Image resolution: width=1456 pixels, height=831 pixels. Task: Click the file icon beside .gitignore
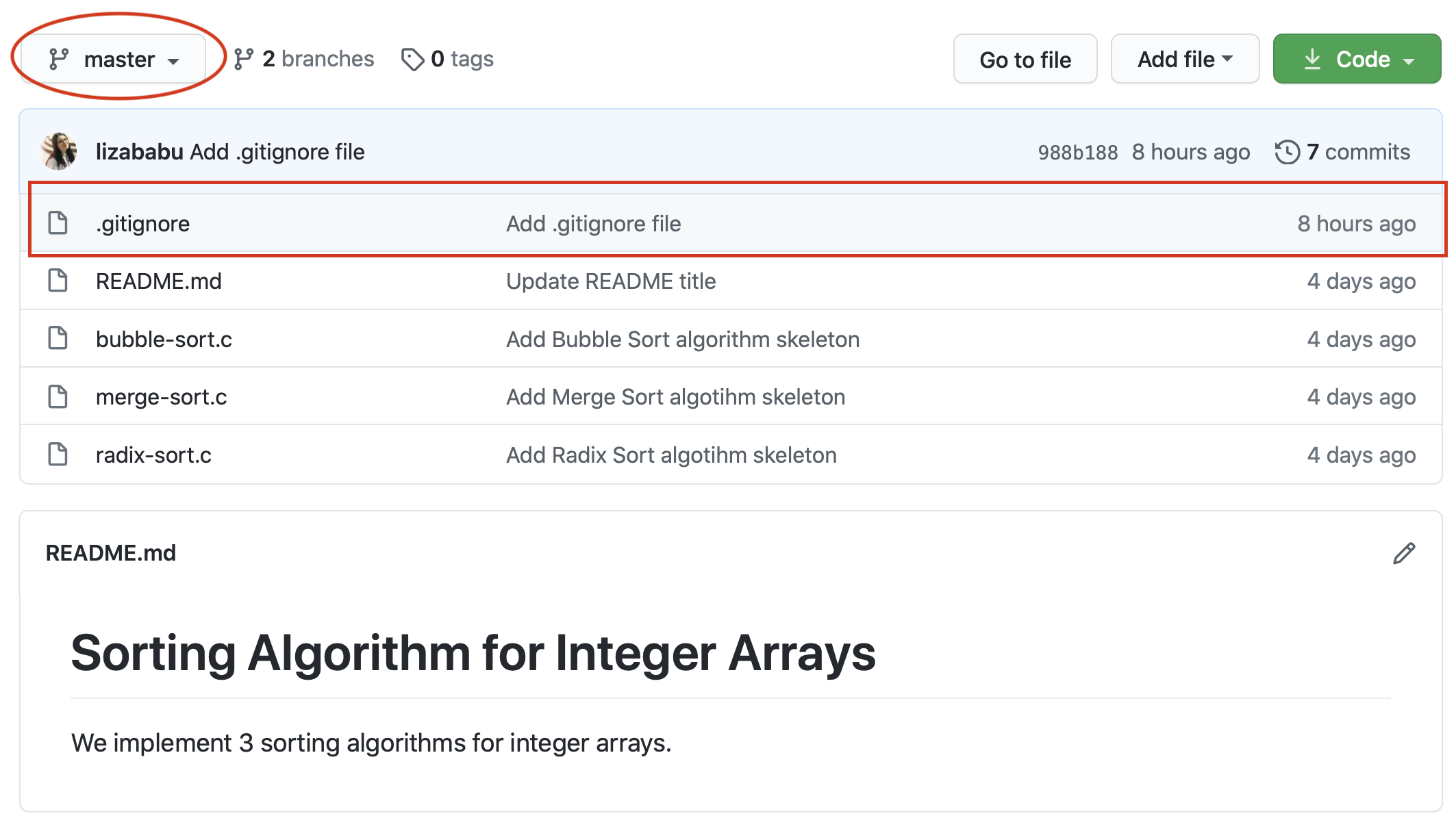pyautogui.click(x=58, y=223)
